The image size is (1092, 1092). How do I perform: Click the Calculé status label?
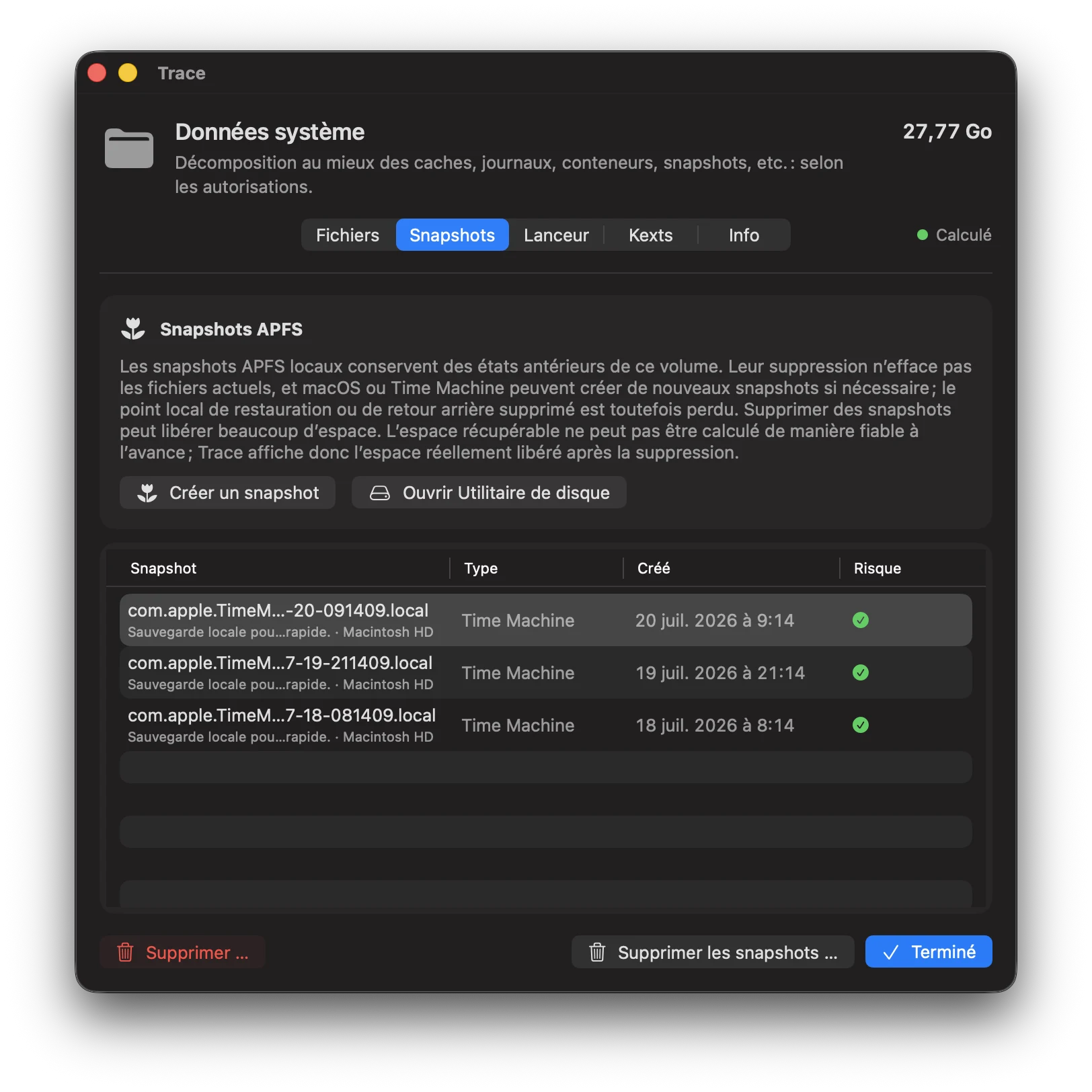[x=964, y=235]
